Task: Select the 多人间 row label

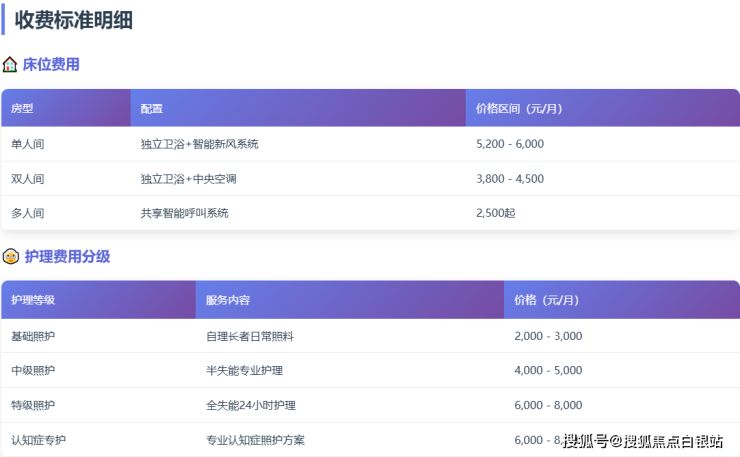Action: pos(28,213)
